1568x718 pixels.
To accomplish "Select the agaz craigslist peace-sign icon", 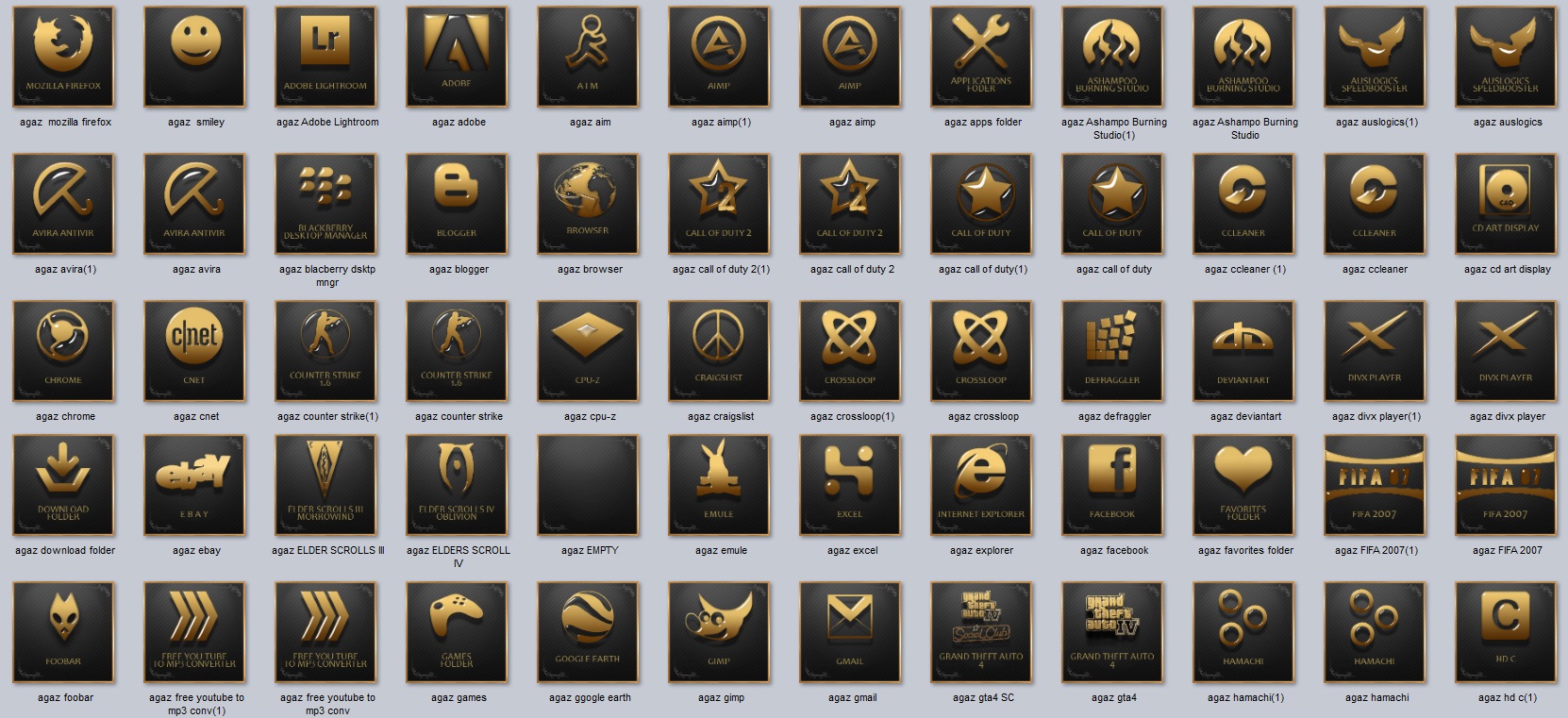I will tap(720, 351).
